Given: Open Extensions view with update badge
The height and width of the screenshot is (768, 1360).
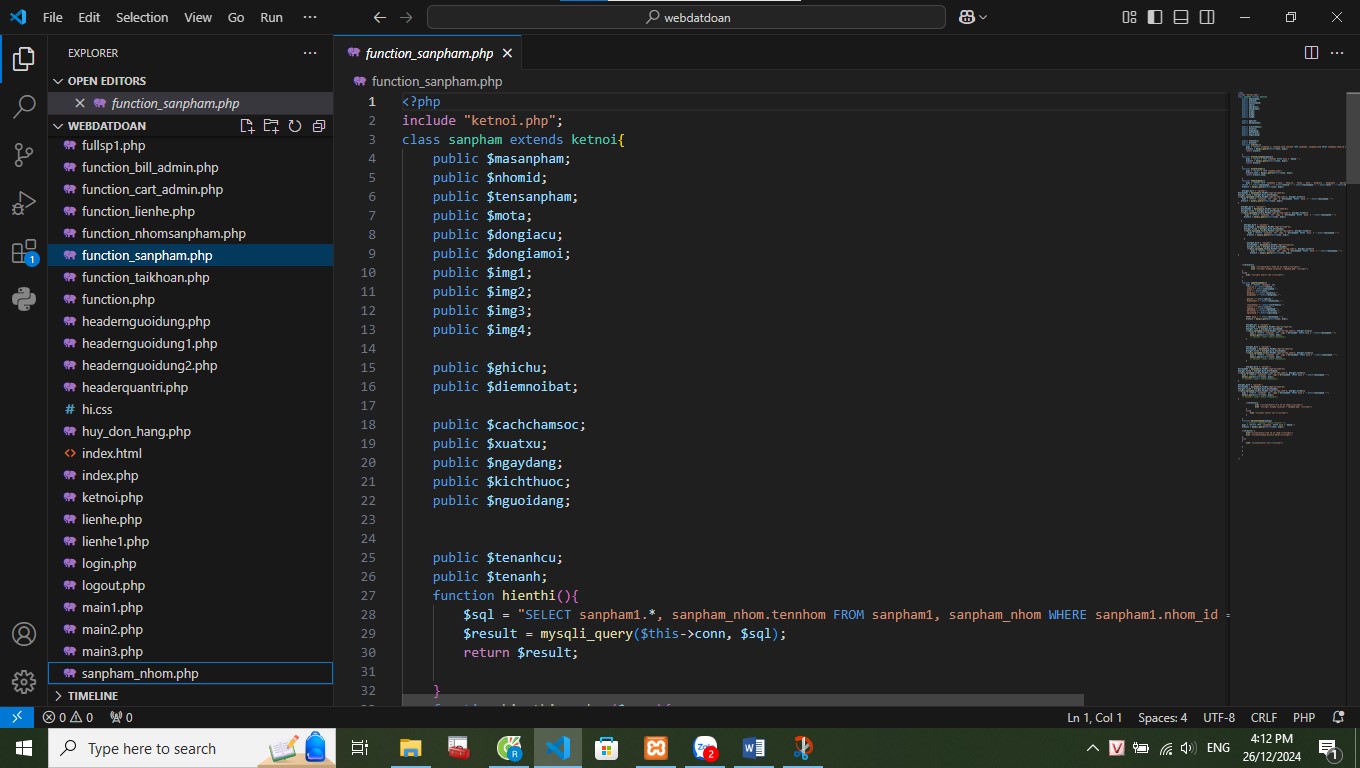Looking at the screenshot, I should click(x=24, y=251).
